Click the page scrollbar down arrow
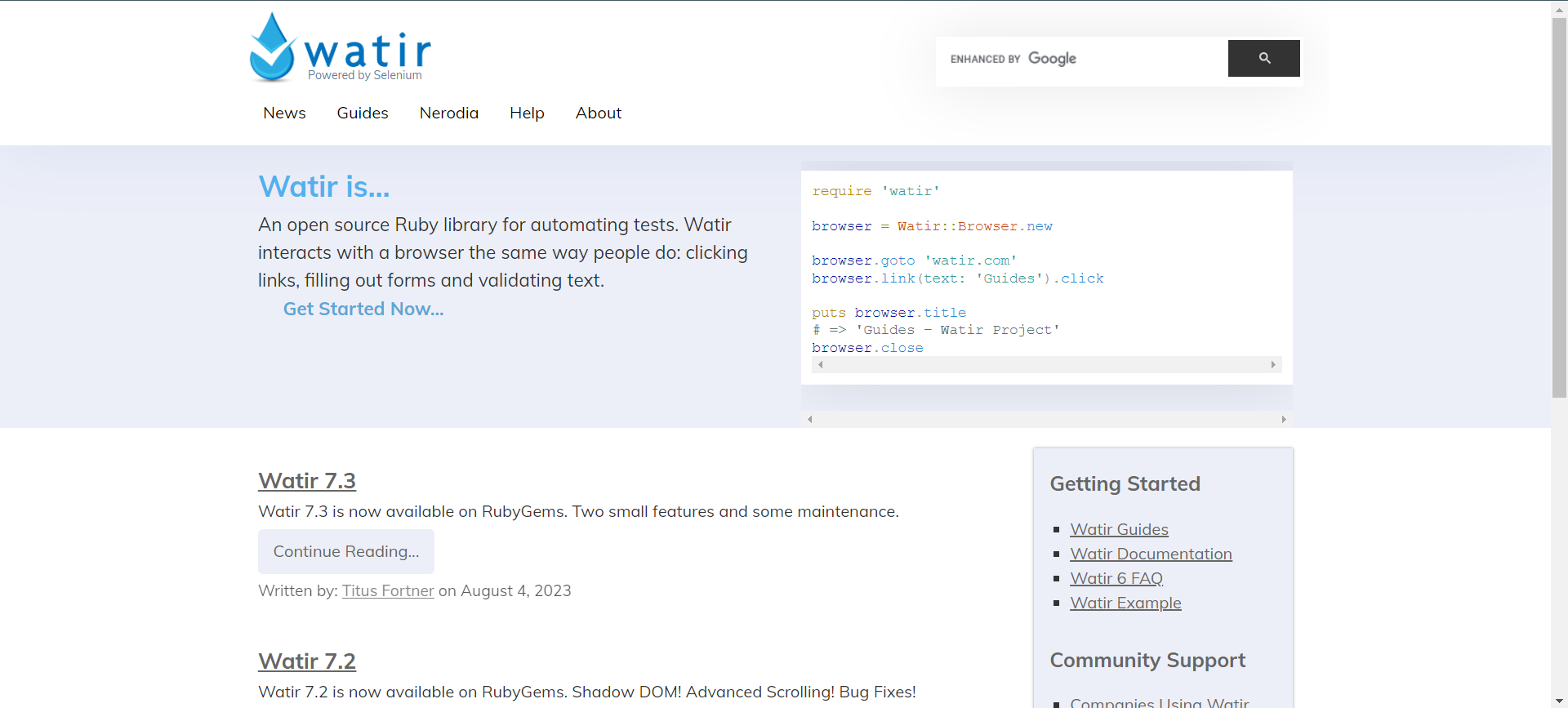Image resolution: width=1568 pixels, height=708 pixels. coord(1560,701)
